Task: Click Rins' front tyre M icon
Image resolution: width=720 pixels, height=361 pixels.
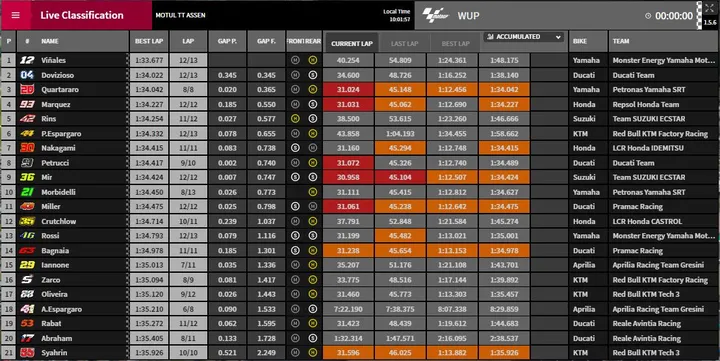Action: pos(295,118)
